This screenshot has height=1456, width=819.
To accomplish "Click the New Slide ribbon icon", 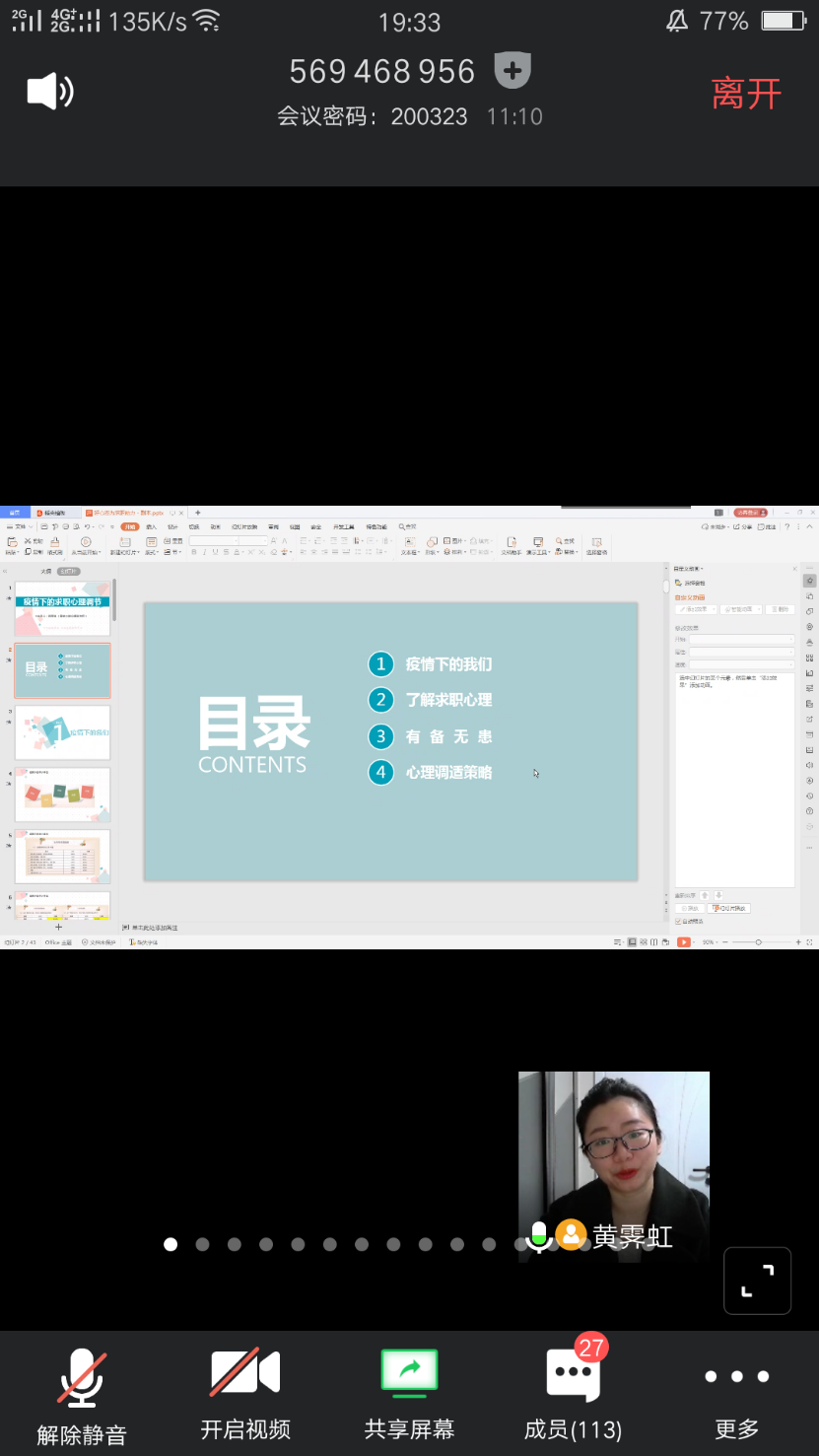I will (125, 543).
